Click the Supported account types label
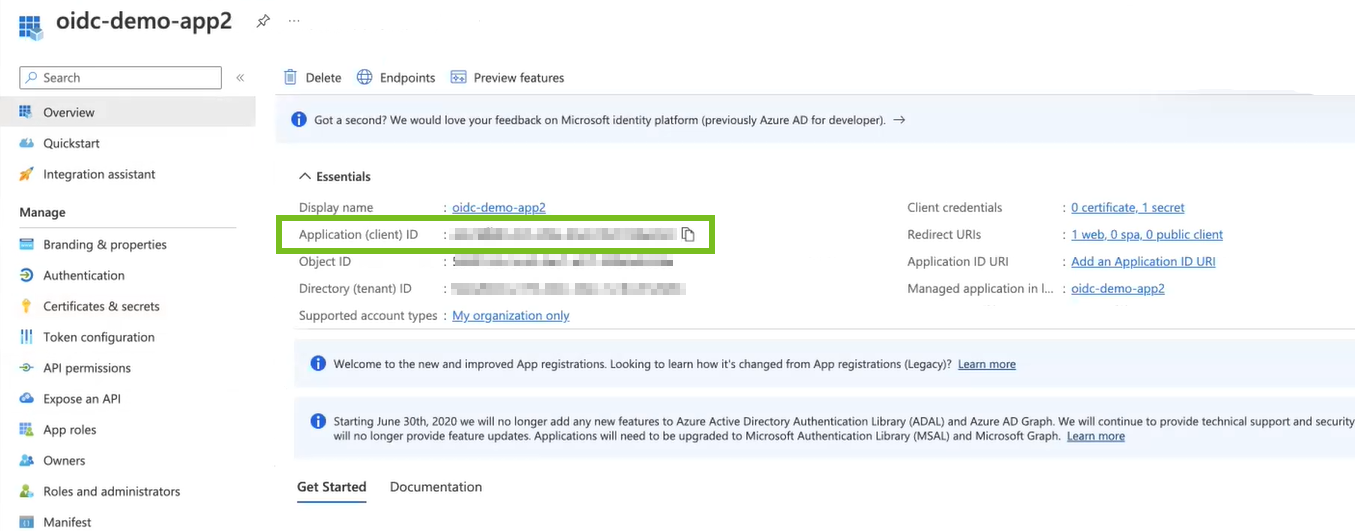 coord(368,315)
